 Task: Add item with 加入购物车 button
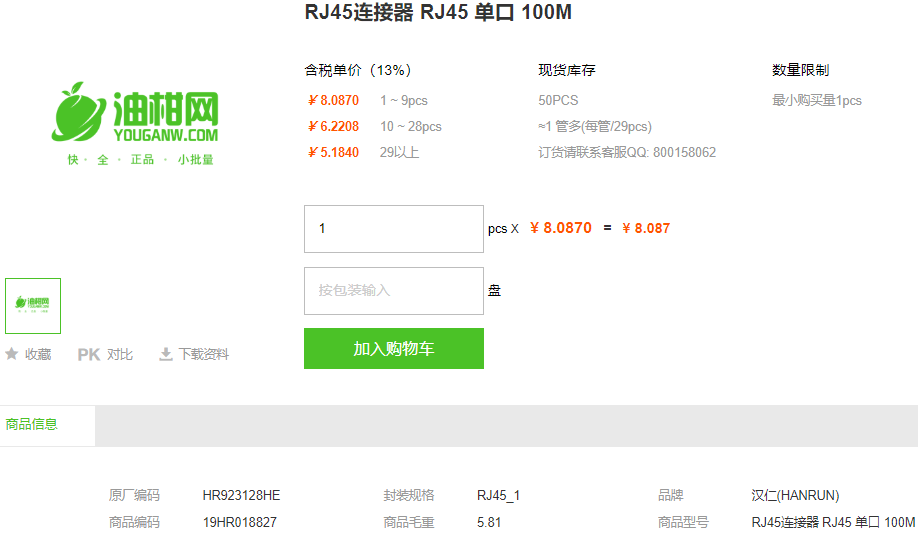(x=393, y=348)
